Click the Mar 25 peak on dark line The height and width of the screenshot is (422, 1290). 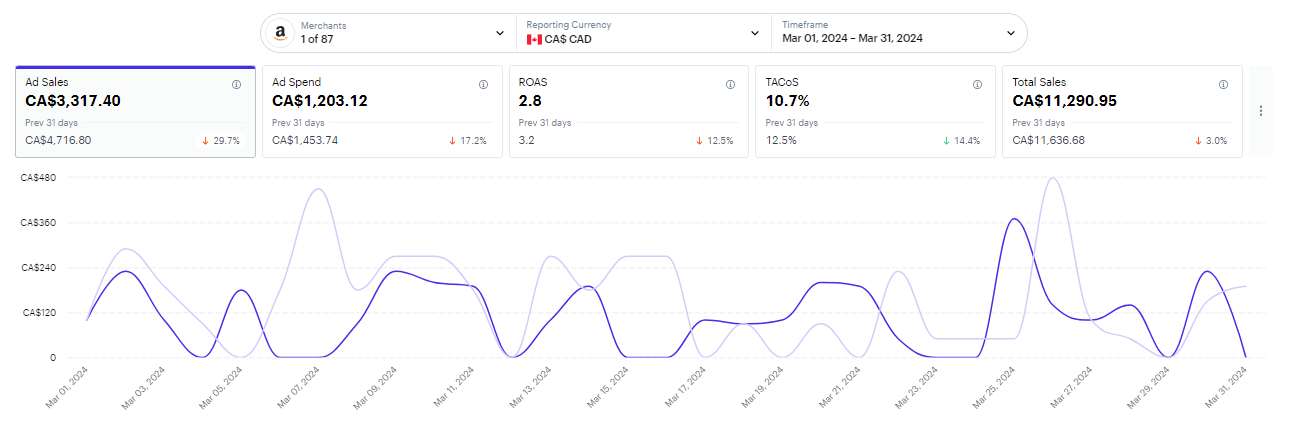(x=1013, y=219)
